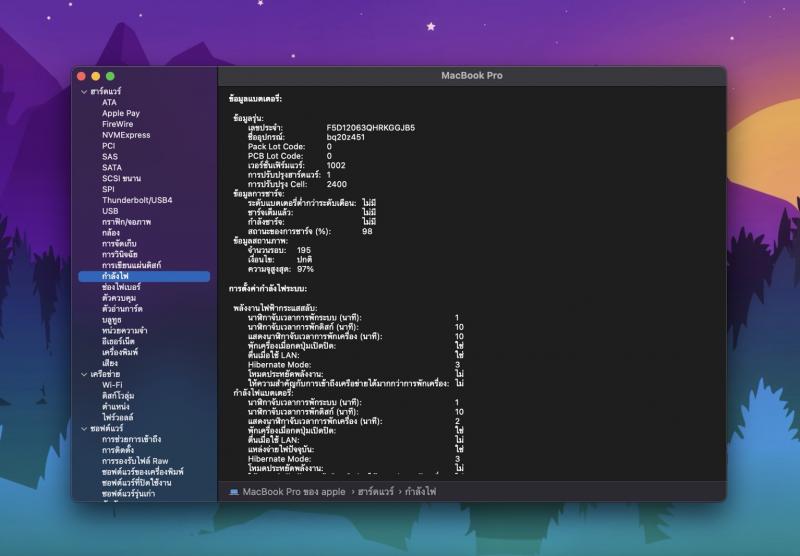Image resolution: width=800 pixels, height=556 pixels.
Task: Select PCI in the hardware list
Action: tap(108, 146)
